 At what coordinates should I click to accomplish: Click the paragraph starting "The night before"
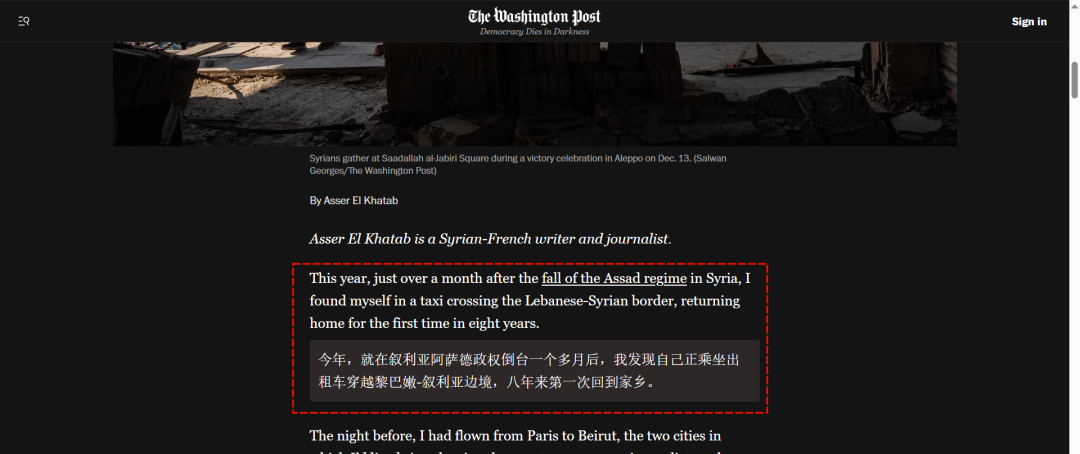[515, 441]
